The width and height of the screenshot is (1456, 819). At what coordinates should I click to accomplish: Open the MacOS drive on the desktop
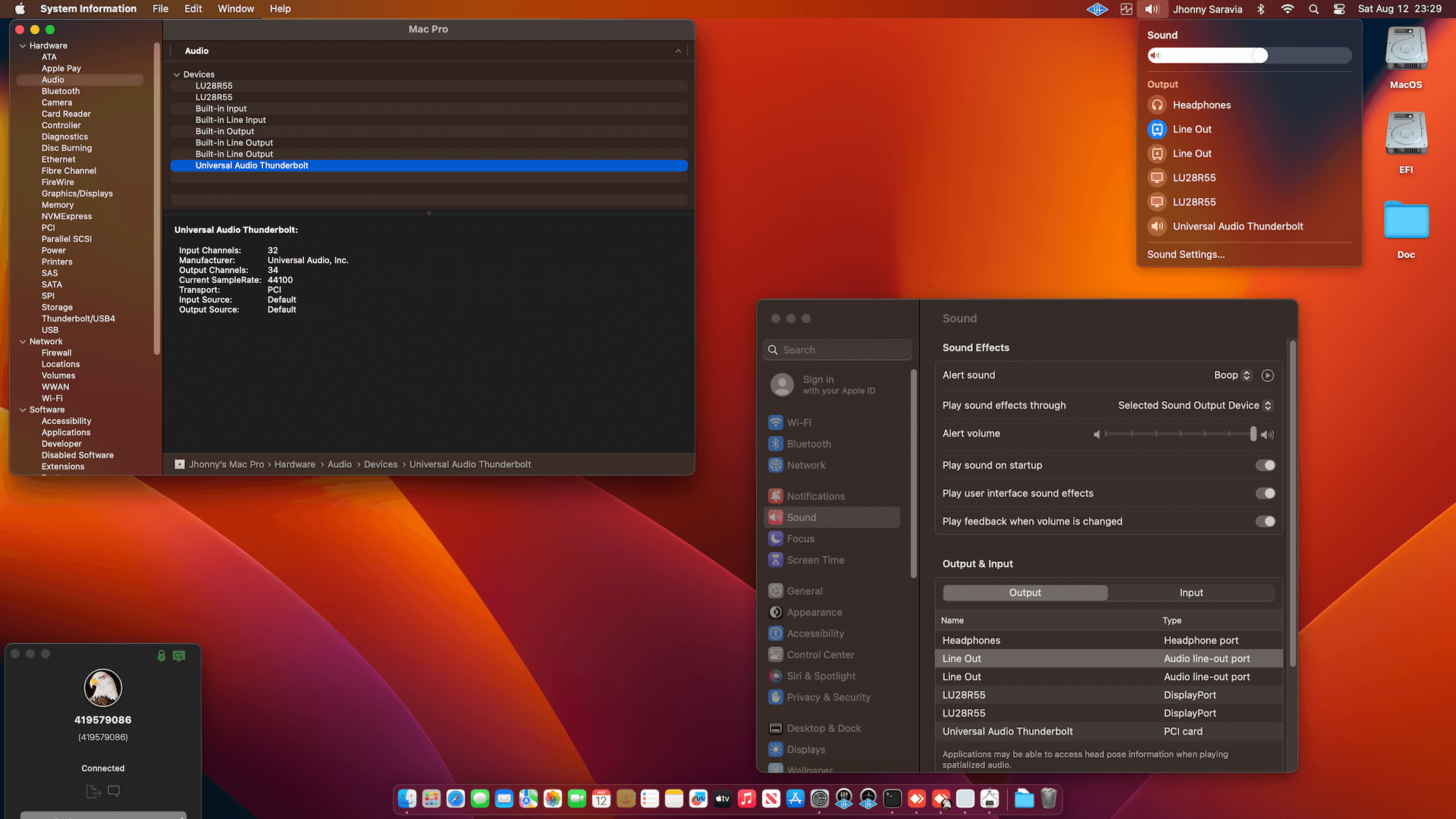pyautogui.click(x=1406, y=58)
